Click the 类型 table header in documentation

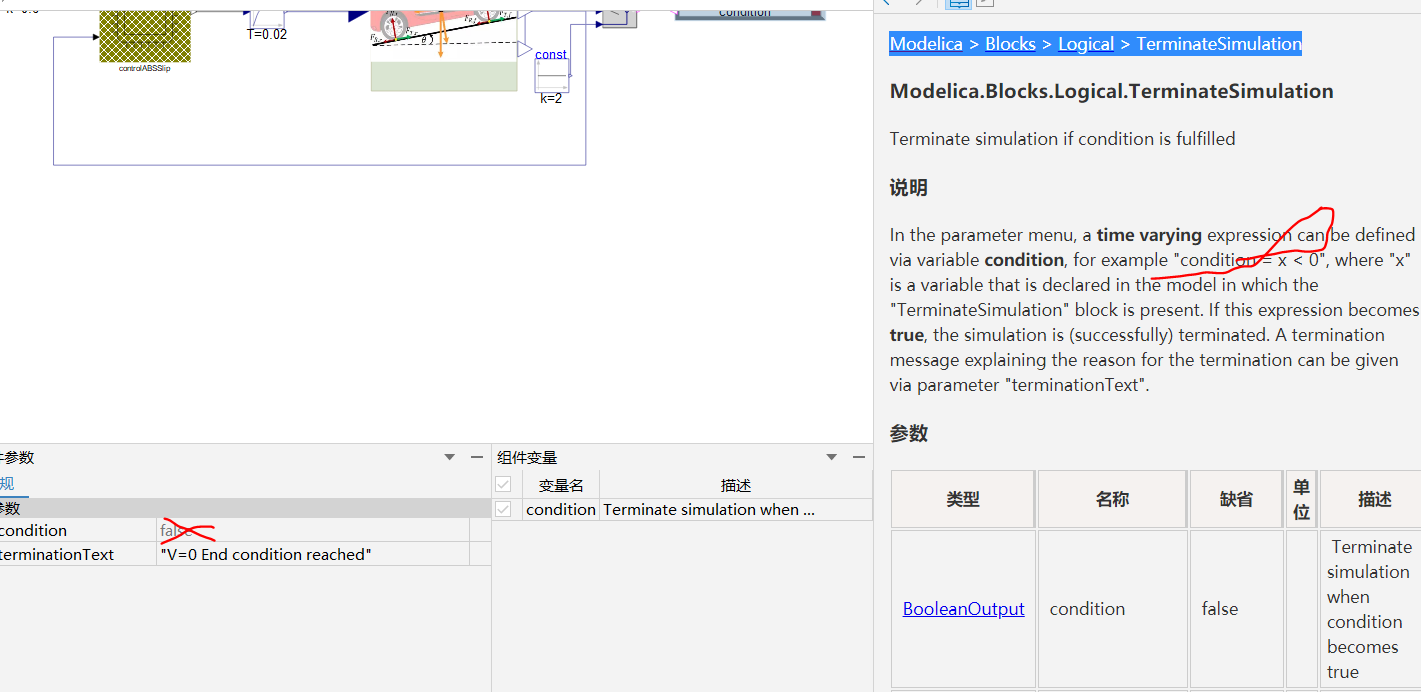tap(963, 499)
